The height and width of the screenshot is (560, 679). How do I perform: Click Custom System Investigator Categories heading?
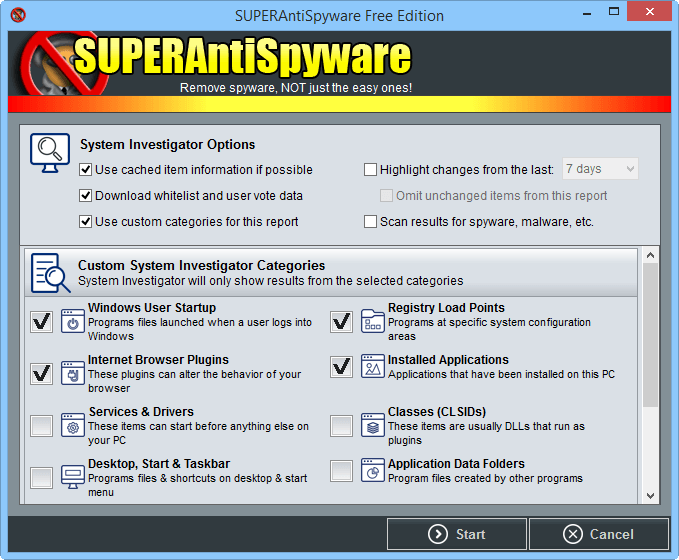click(x=201, y=265)
